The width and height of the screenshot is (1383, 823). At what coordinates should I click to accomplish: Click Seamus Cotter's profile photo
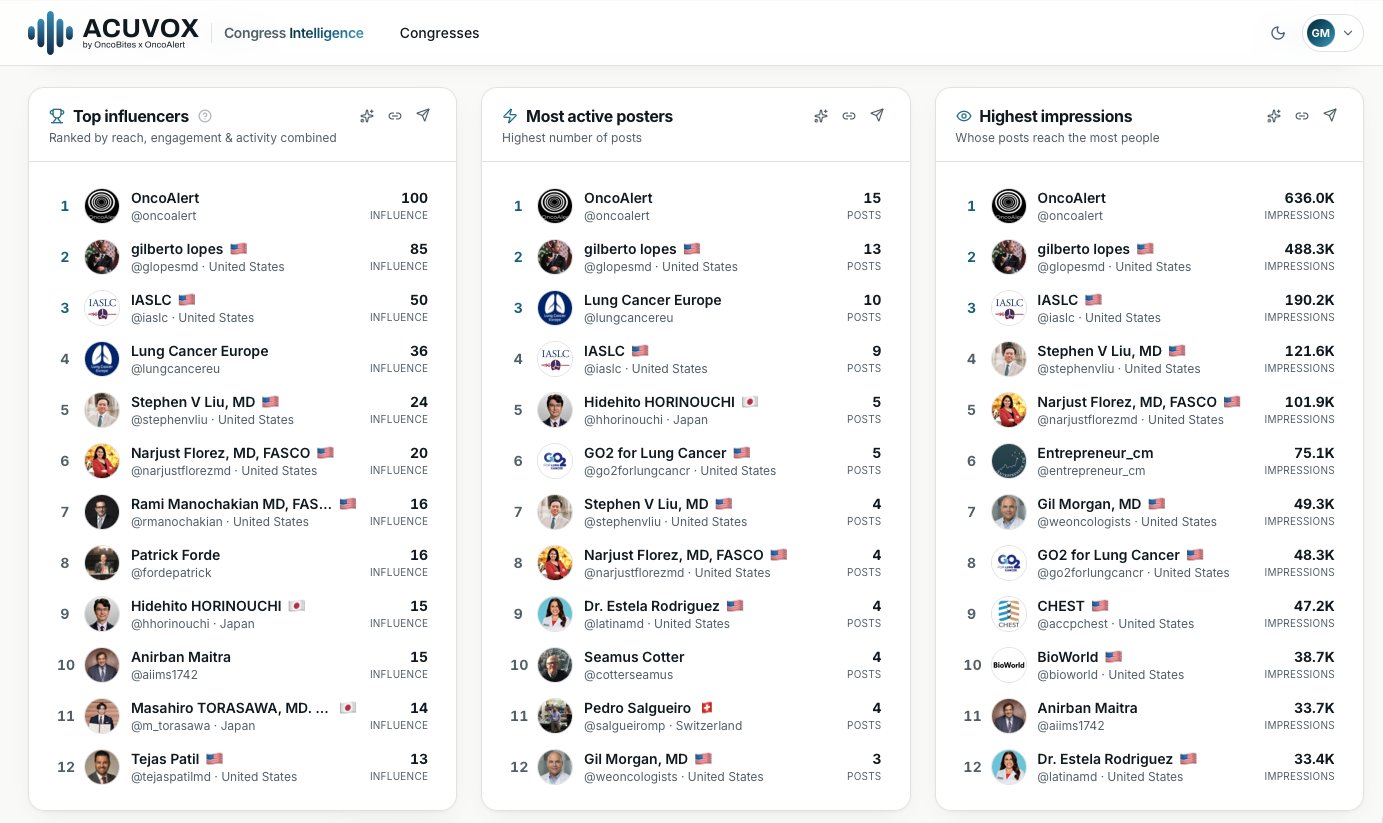coord(555,665)
